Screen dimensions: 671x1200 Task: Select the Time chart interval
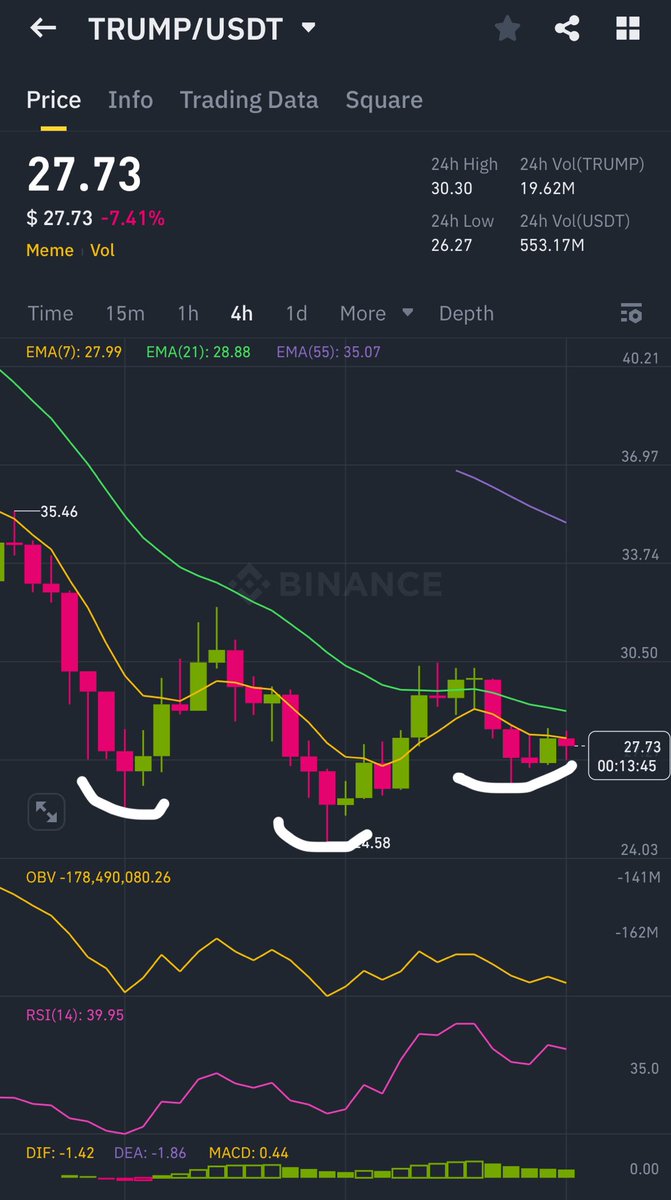[50, 314]
